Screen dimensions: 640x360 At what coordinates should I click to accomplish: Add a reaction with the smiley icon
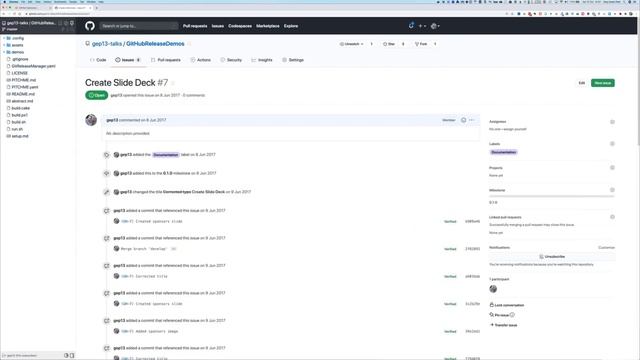coord(463,120)
